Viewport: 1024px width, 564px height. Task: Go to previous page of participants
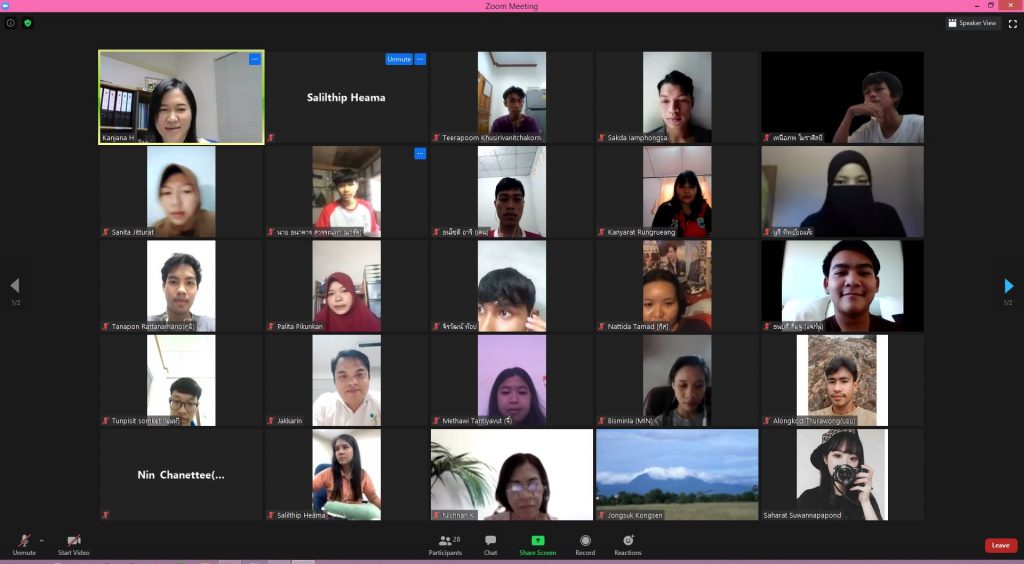(14, 286)
